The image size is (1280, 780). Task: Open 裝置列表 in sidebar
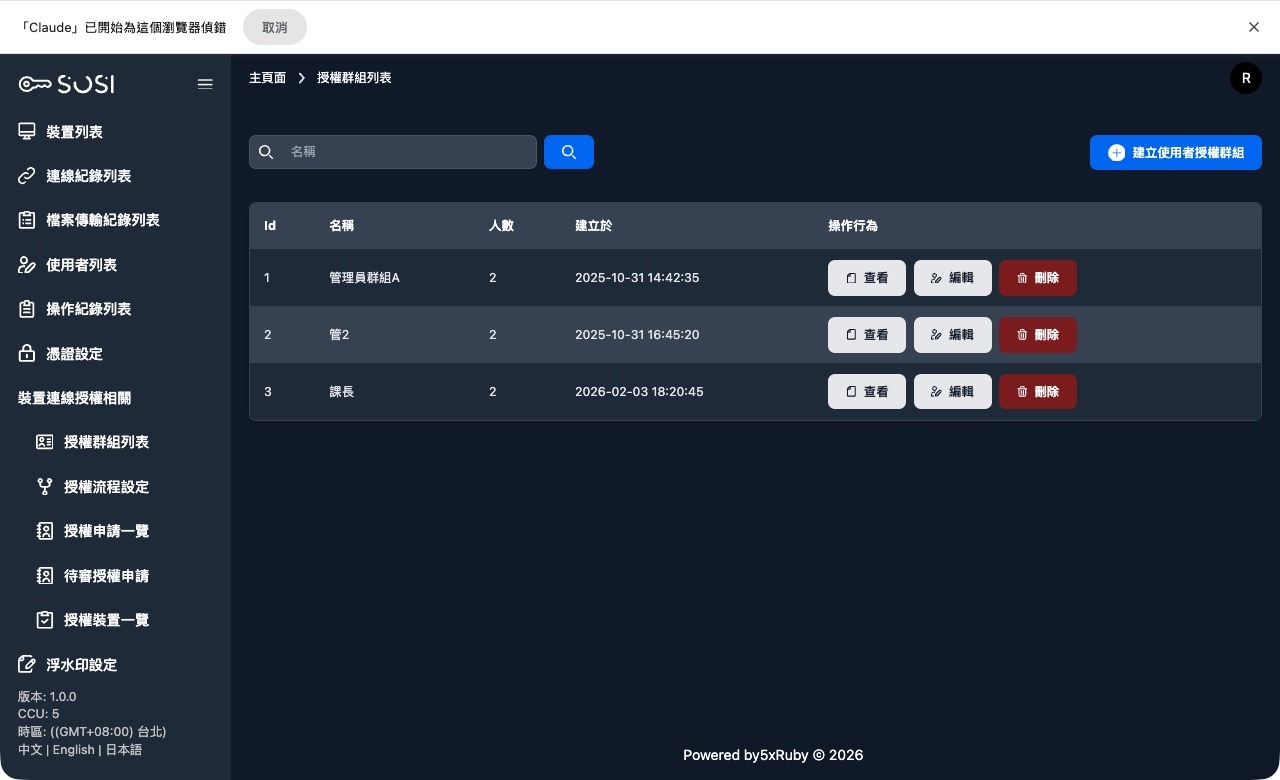click(x=74, y=132)
